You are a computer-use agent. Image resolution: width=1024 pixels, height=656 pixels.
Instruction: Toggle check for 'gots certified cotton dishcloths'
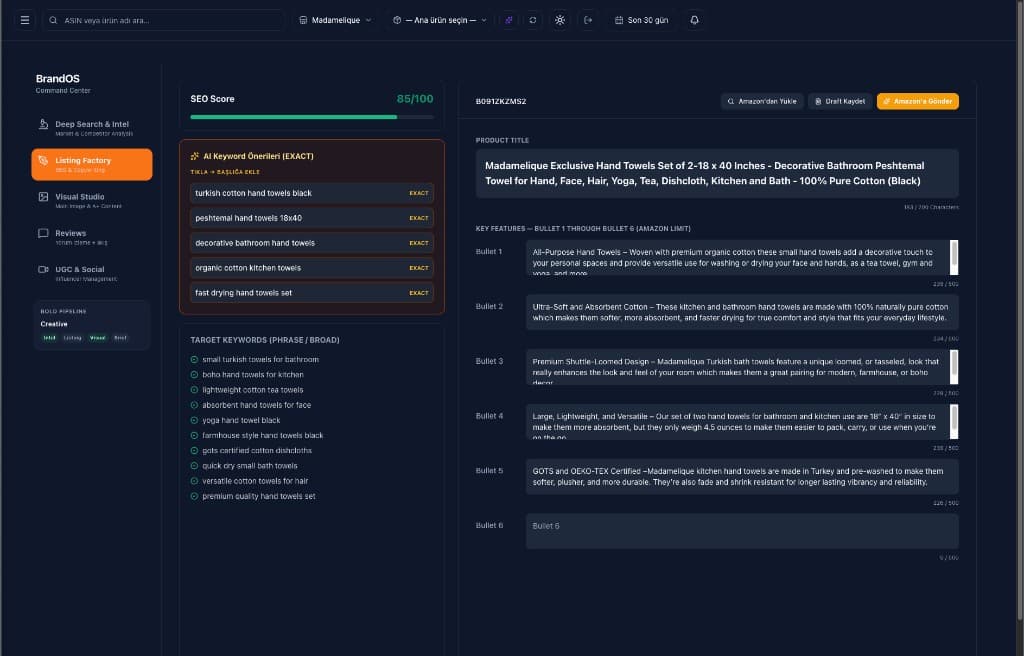point(194,451)
